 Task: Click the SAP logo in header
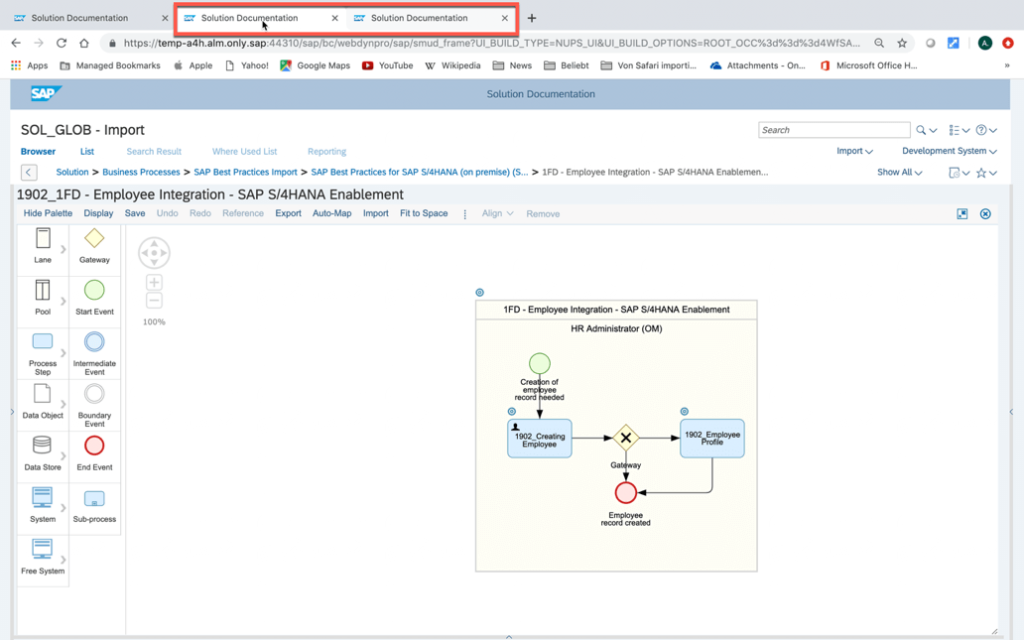pyautogui.click(x=45, y=93)
